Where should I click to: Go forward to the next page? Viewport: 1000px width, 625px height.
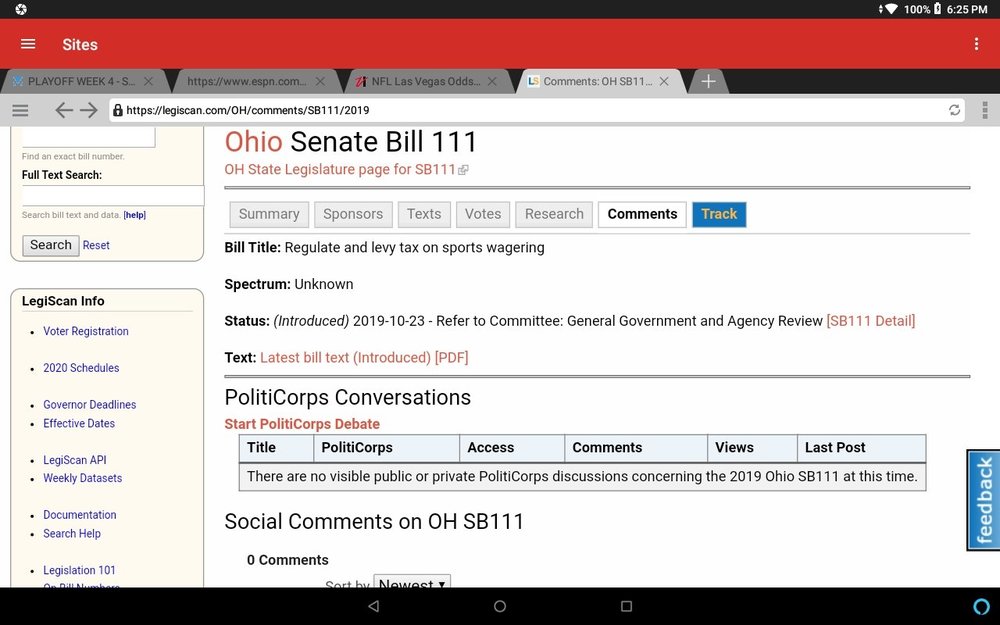89,110
